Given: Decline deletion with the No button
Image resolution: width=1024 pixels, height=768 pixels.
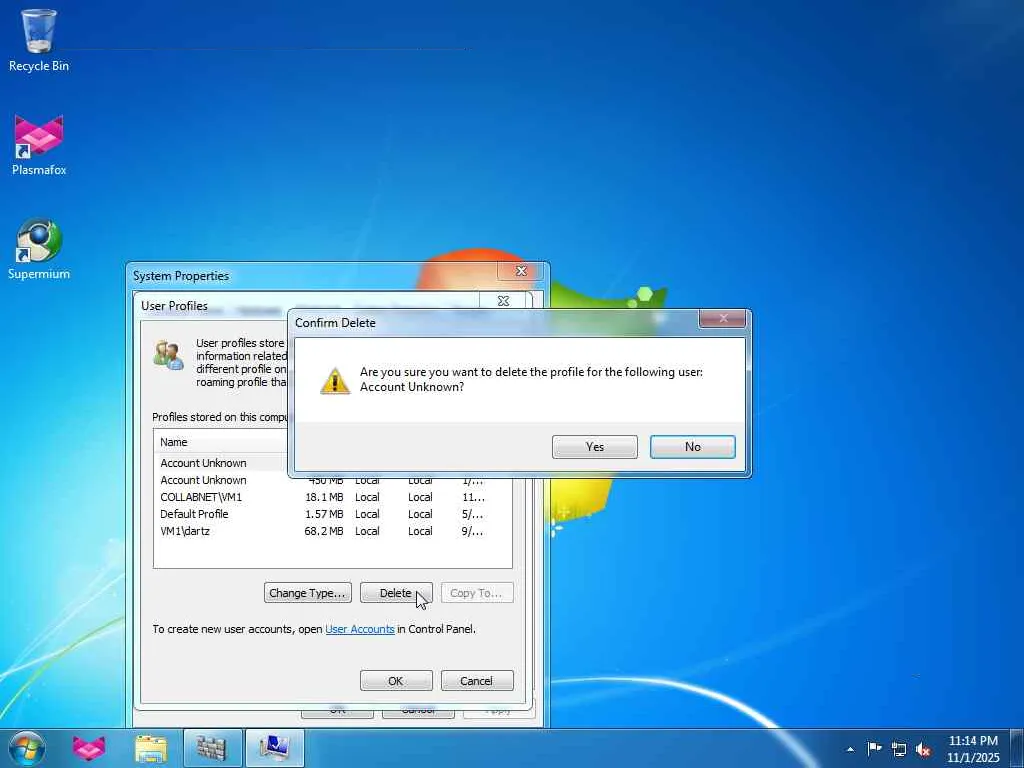Looking at the screenshot, I should click(692, 447).
